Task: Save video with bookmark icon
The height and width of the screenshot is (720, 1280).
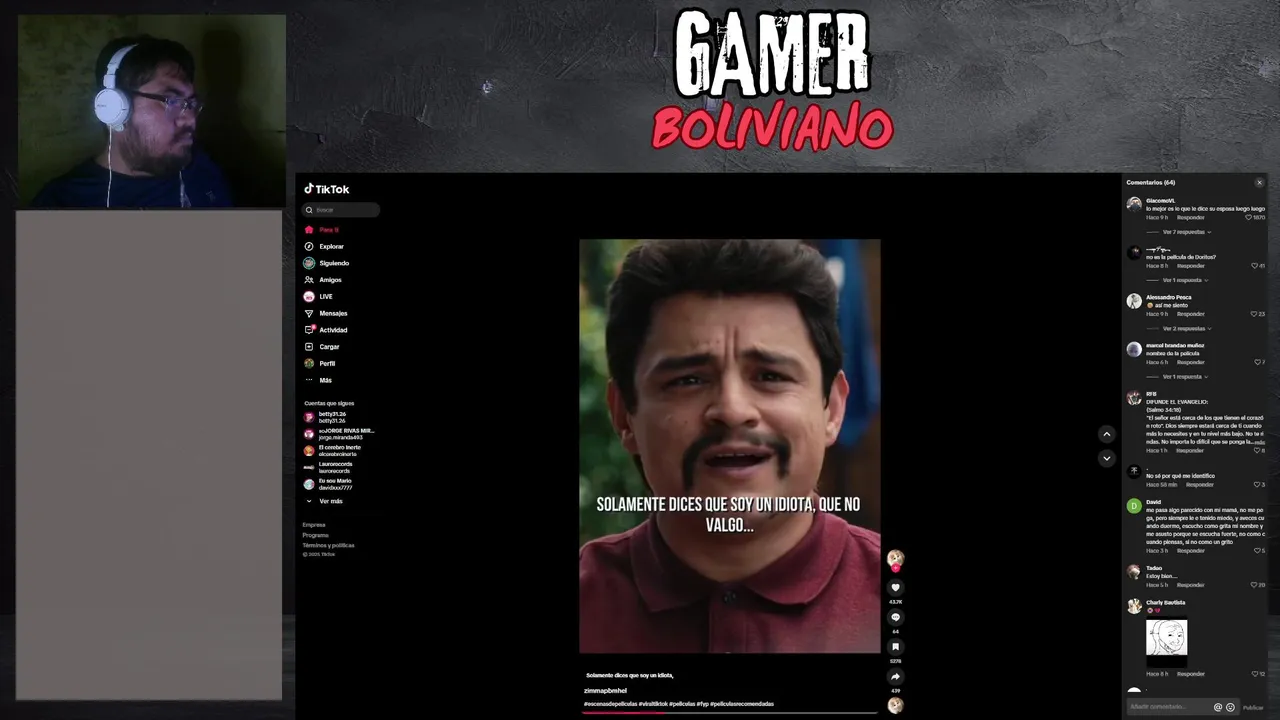Action: point(895,647)
